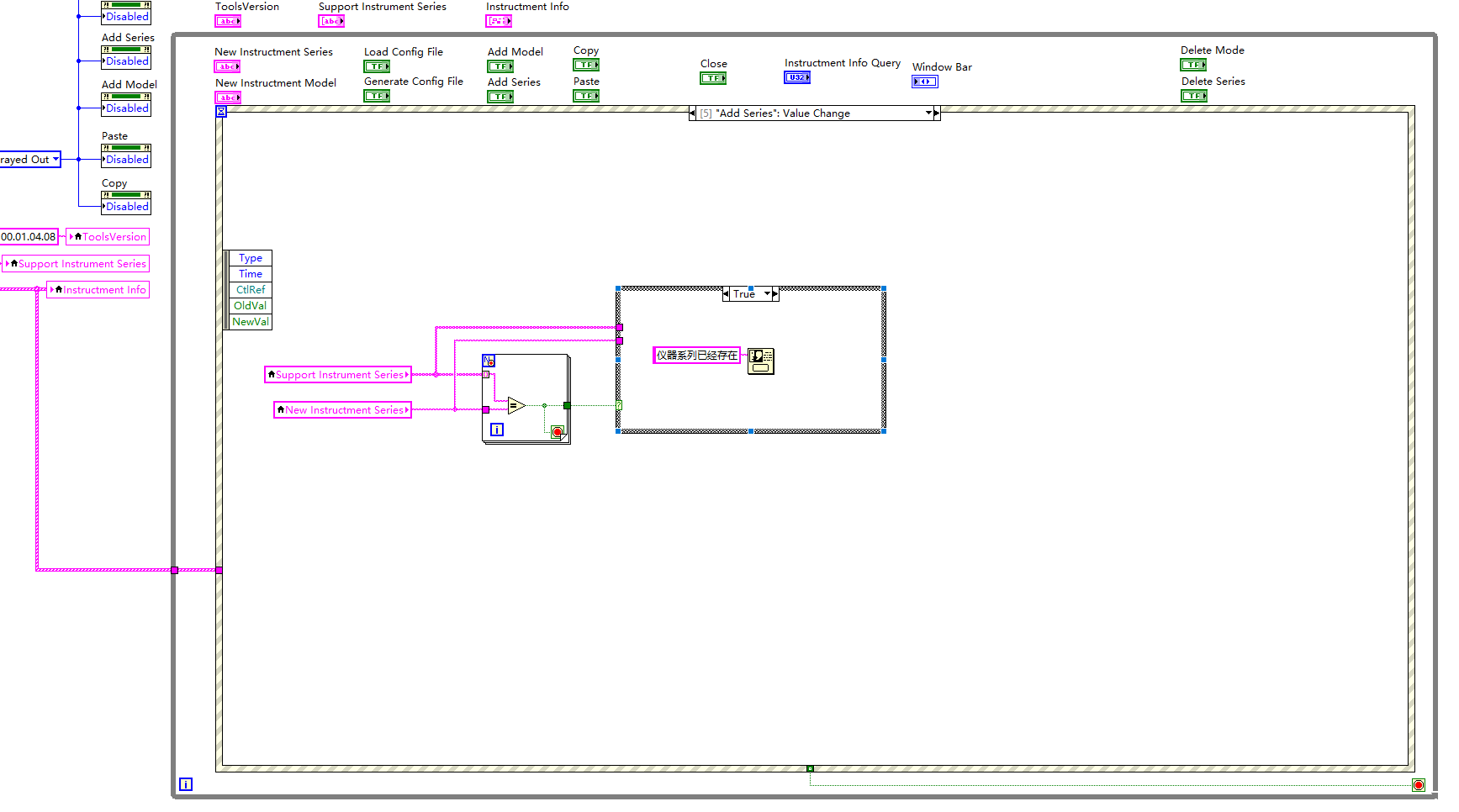Click the One Button Dialog node

761,361
